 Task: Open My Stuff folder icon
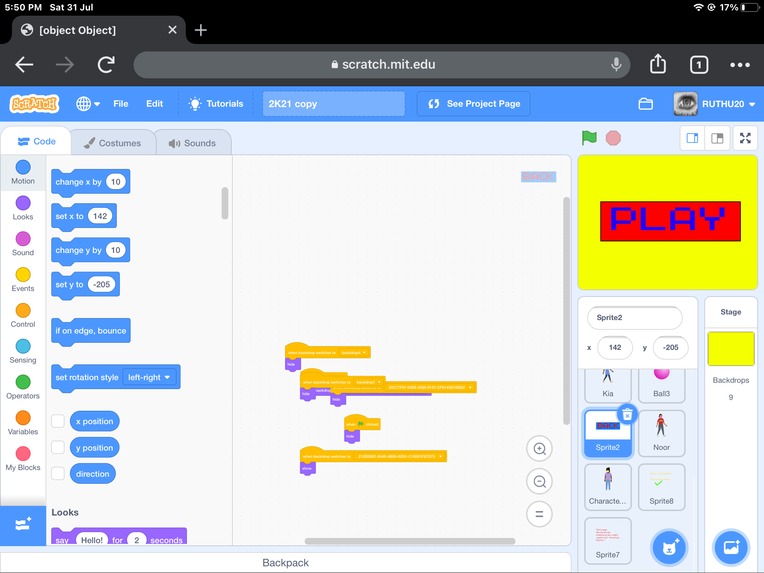pos(646,104)
